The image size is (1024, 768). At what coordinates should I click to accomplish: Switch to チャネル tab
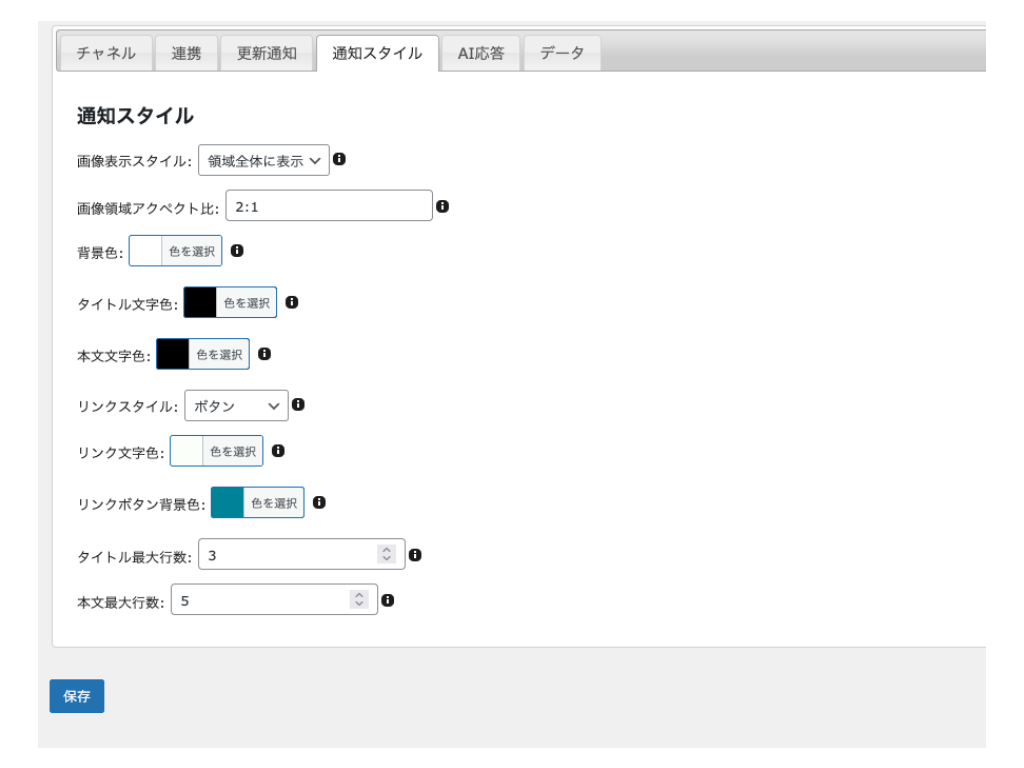coord(106,54)
